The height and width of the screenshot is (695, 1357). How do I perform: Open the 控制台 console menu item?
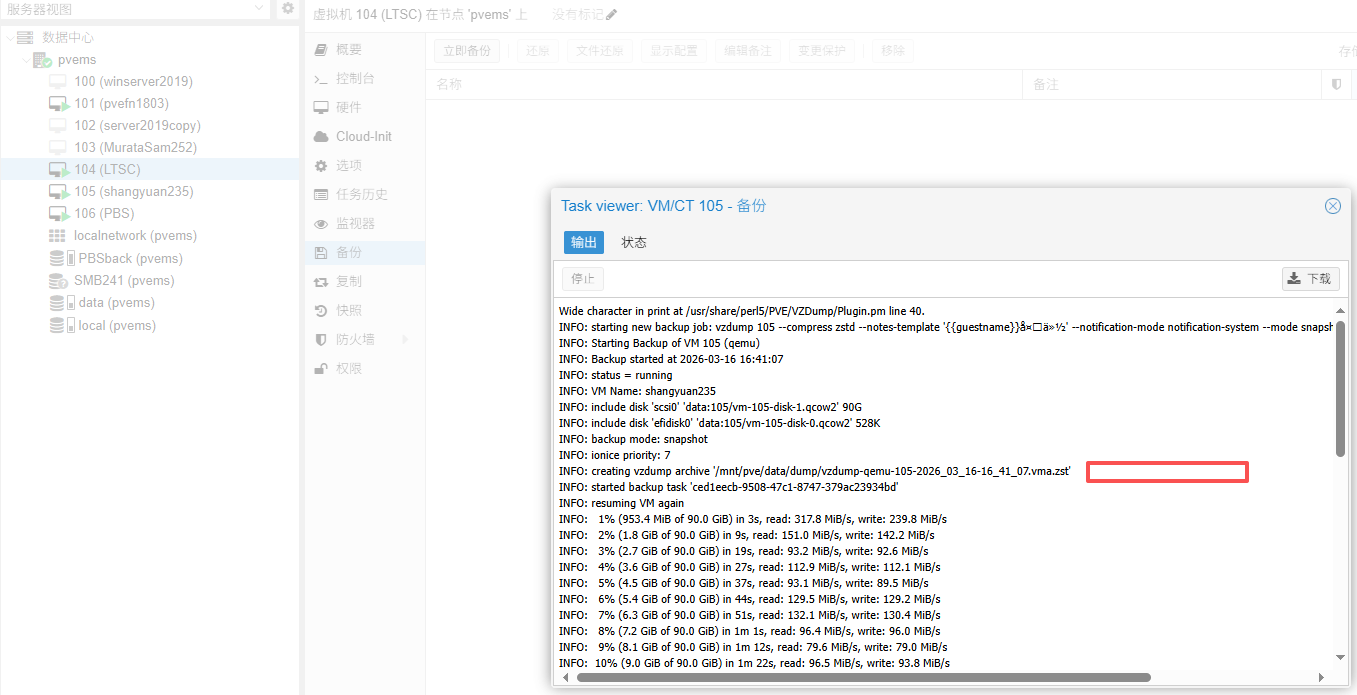coord(355,79)
